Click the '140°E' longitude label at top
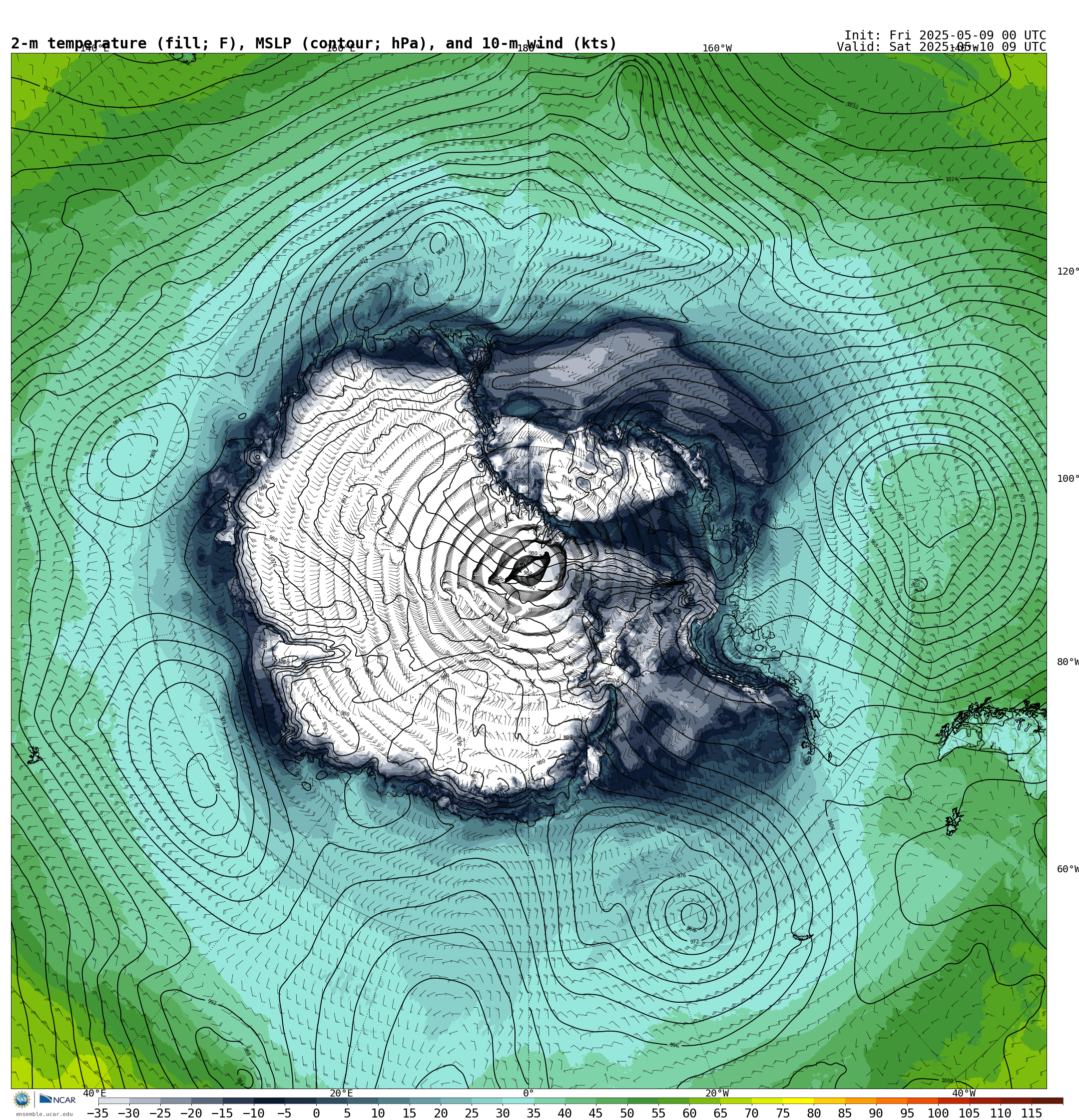 (x=94, y=48)
